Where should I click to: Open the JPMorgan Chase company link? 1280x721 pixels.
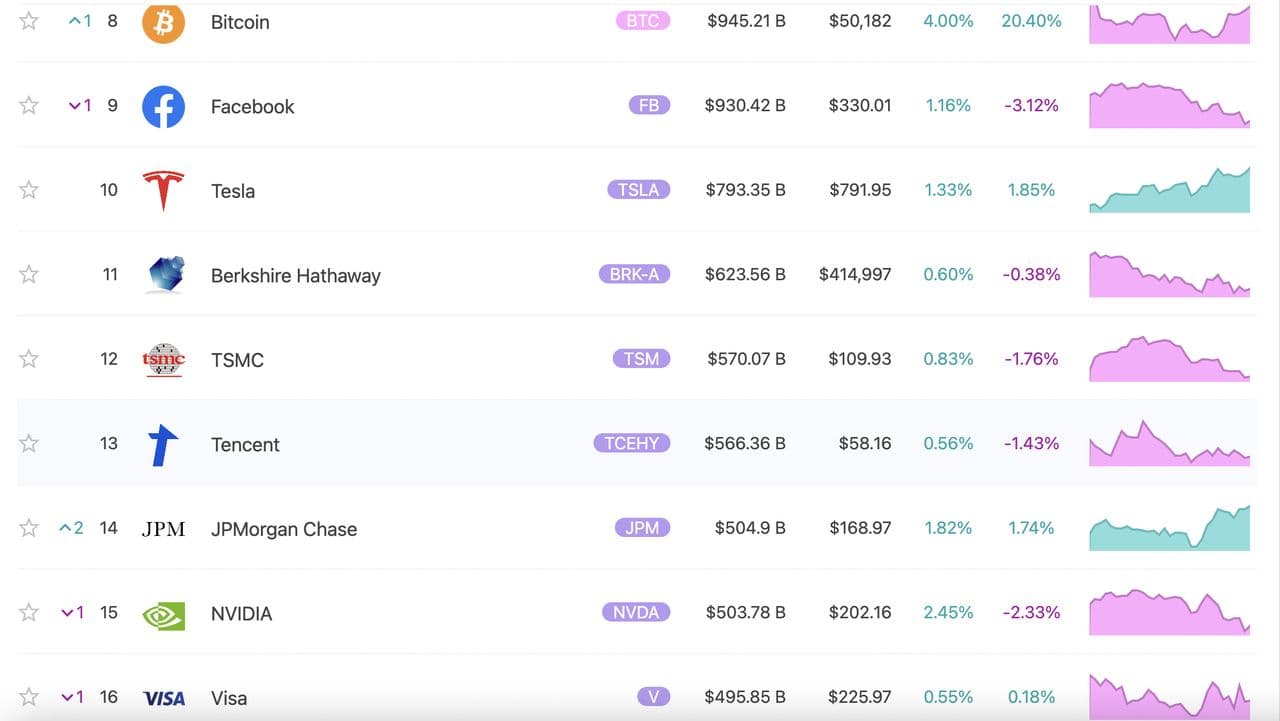(283, 530)
